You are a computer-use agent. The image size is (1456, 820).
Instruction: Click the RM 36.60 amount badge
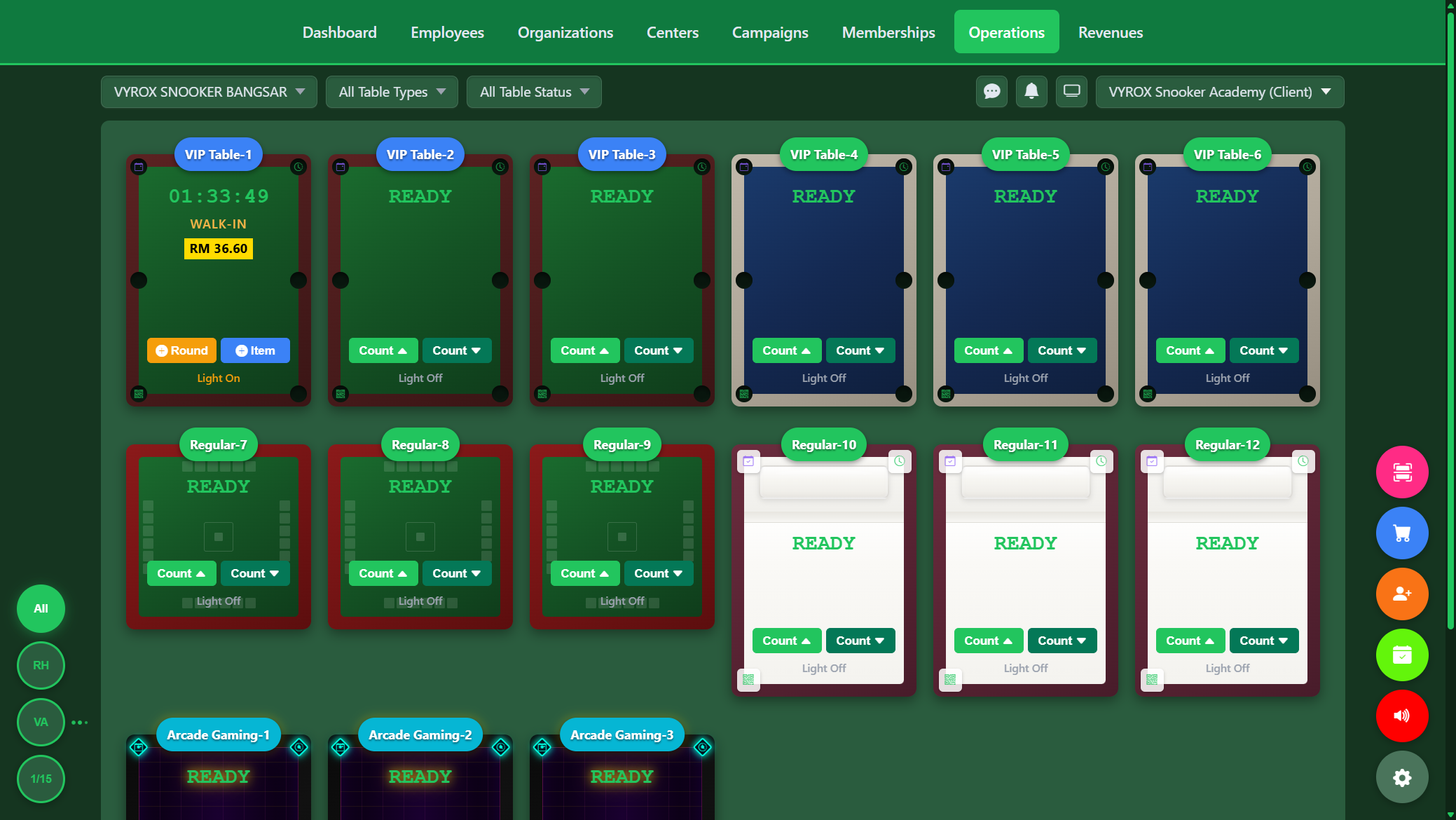[219, 249]
